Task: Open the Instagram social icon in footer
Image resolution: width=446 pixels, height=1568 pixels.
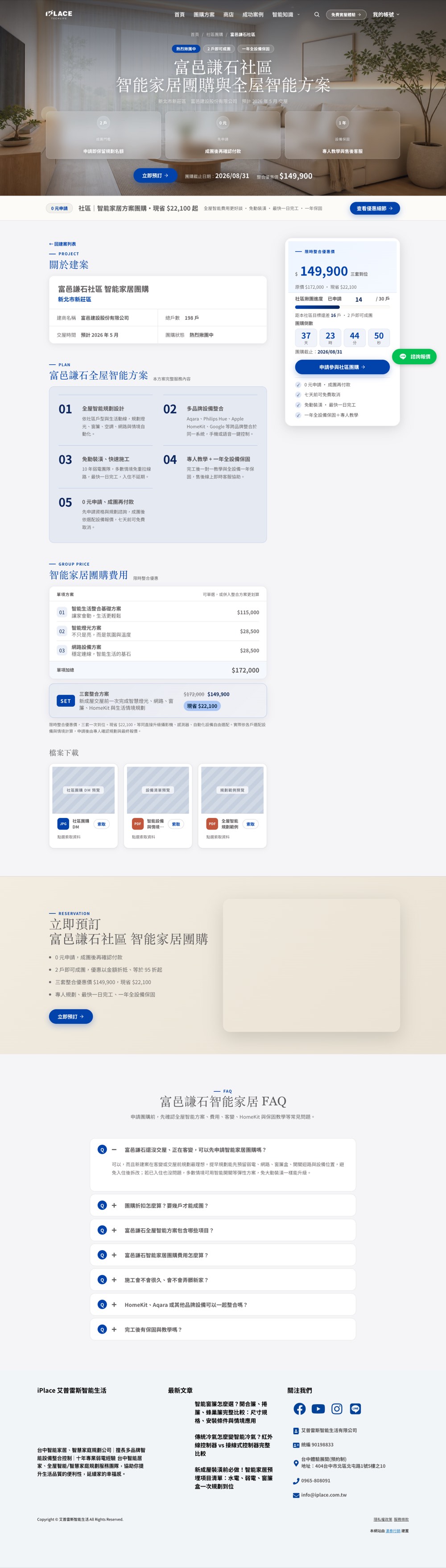Action: (x=336, y=1409)
